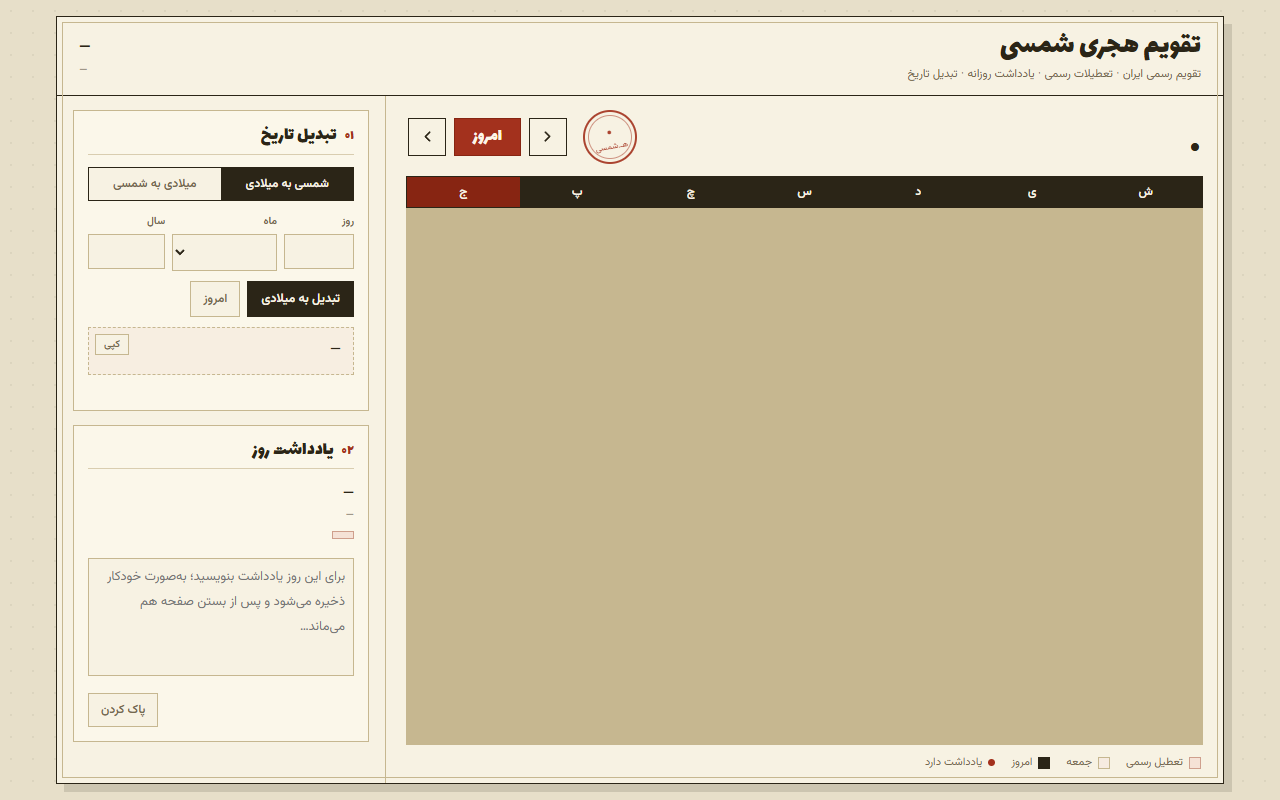Focus the سال year input field
Screen dimensions: 1280x800
(x=126, y=252)
